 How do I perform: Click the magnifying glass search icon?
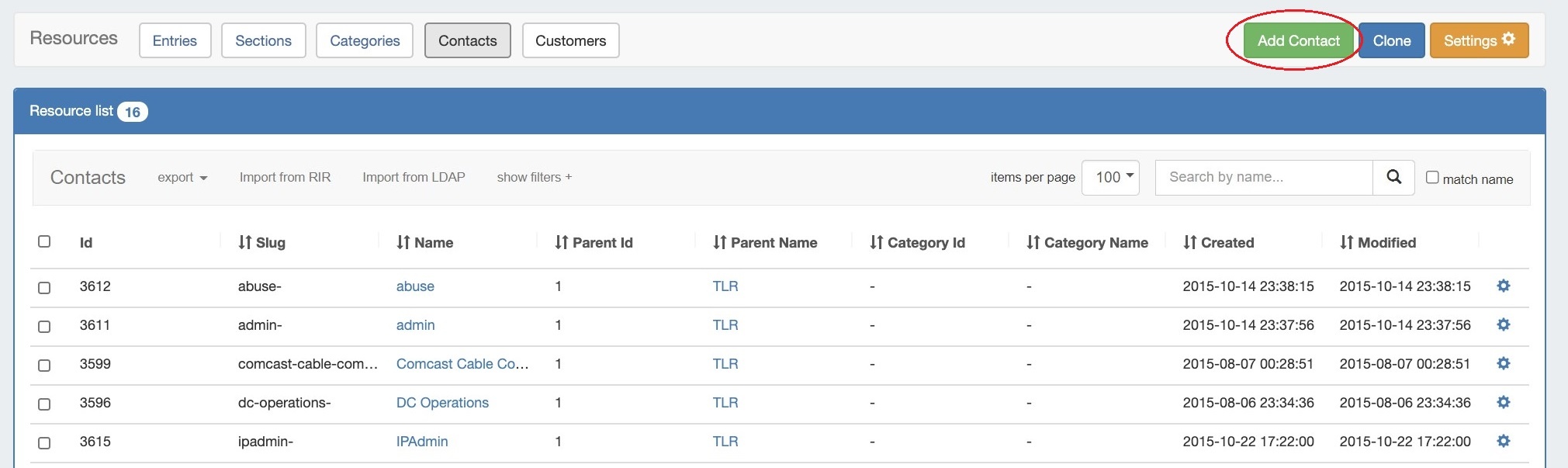(x=1393, y=177)
